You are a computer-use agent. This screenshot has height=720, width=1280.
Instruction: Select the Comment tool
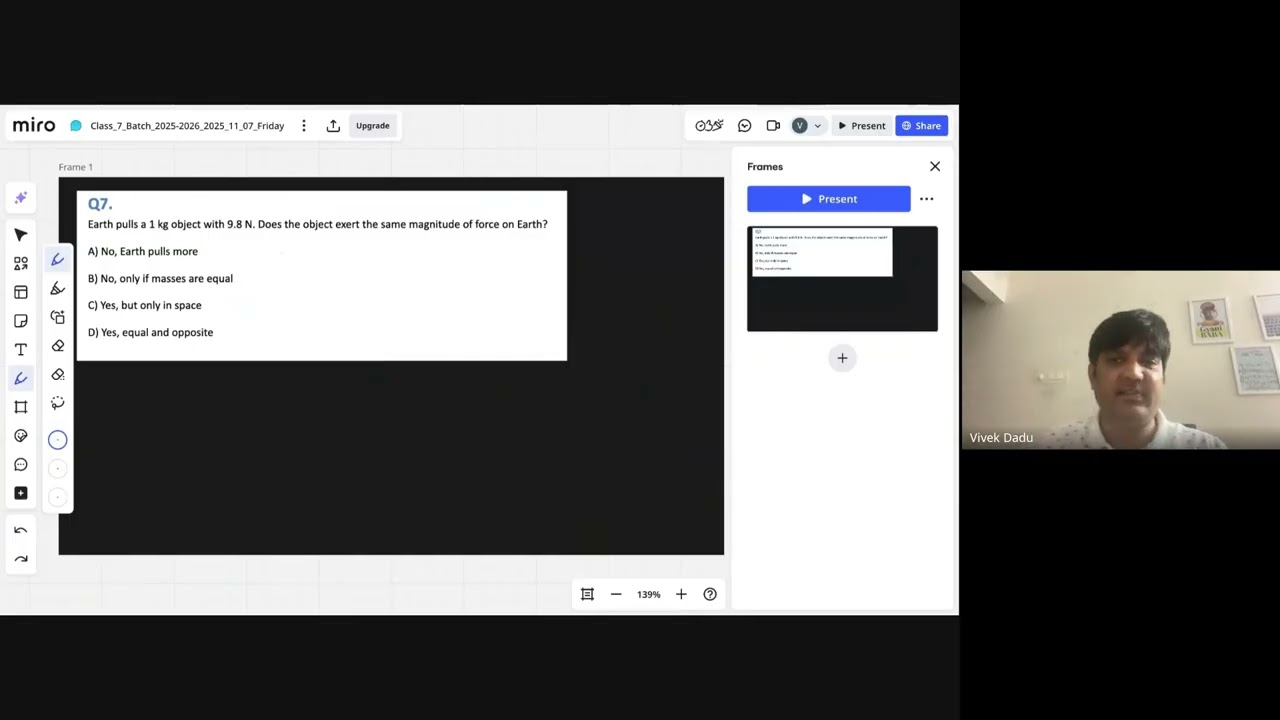point(21,465)
